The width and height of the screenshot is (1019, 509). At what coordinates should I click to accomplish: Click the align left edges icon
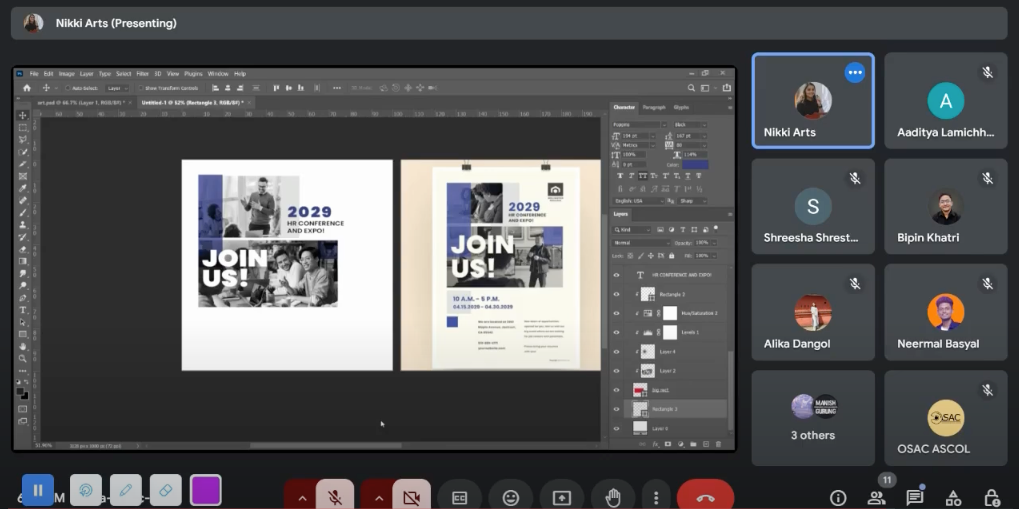pos(216,88)
